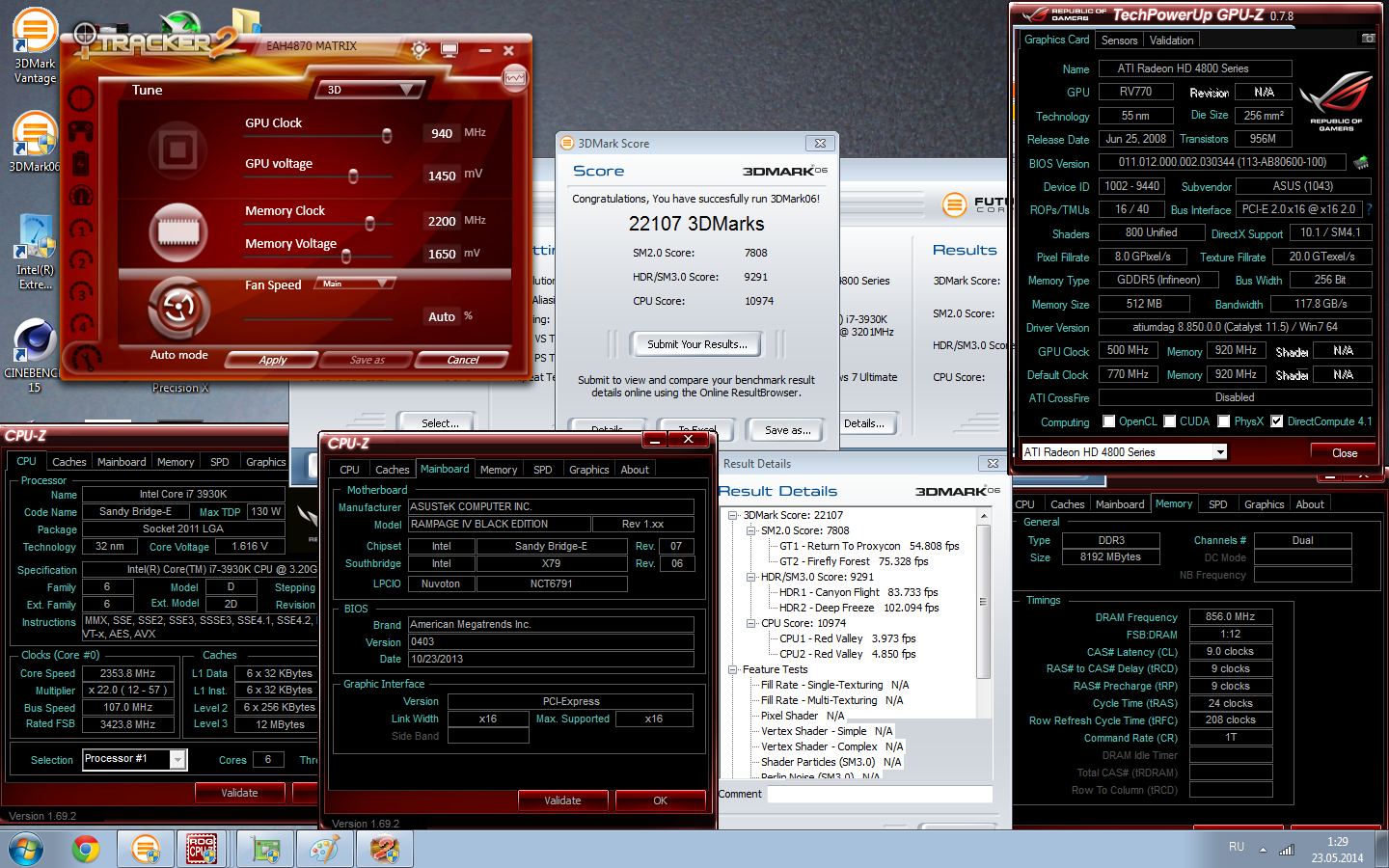This screenshot has width=1389, height=868.
Task: Uncheck DirectCompute 4.1 checkbox in GPU-Z
Action: coord(1277,421)
